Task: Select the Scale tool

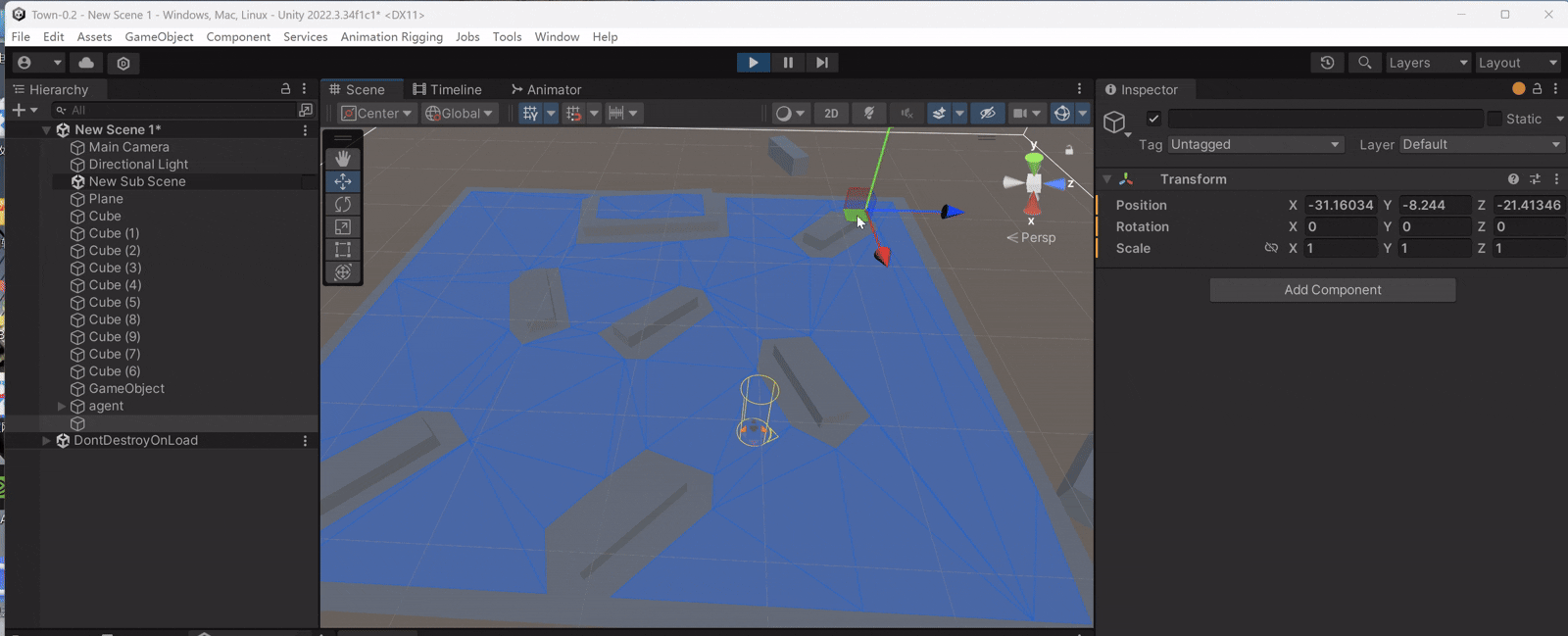Action: [343, 226]
